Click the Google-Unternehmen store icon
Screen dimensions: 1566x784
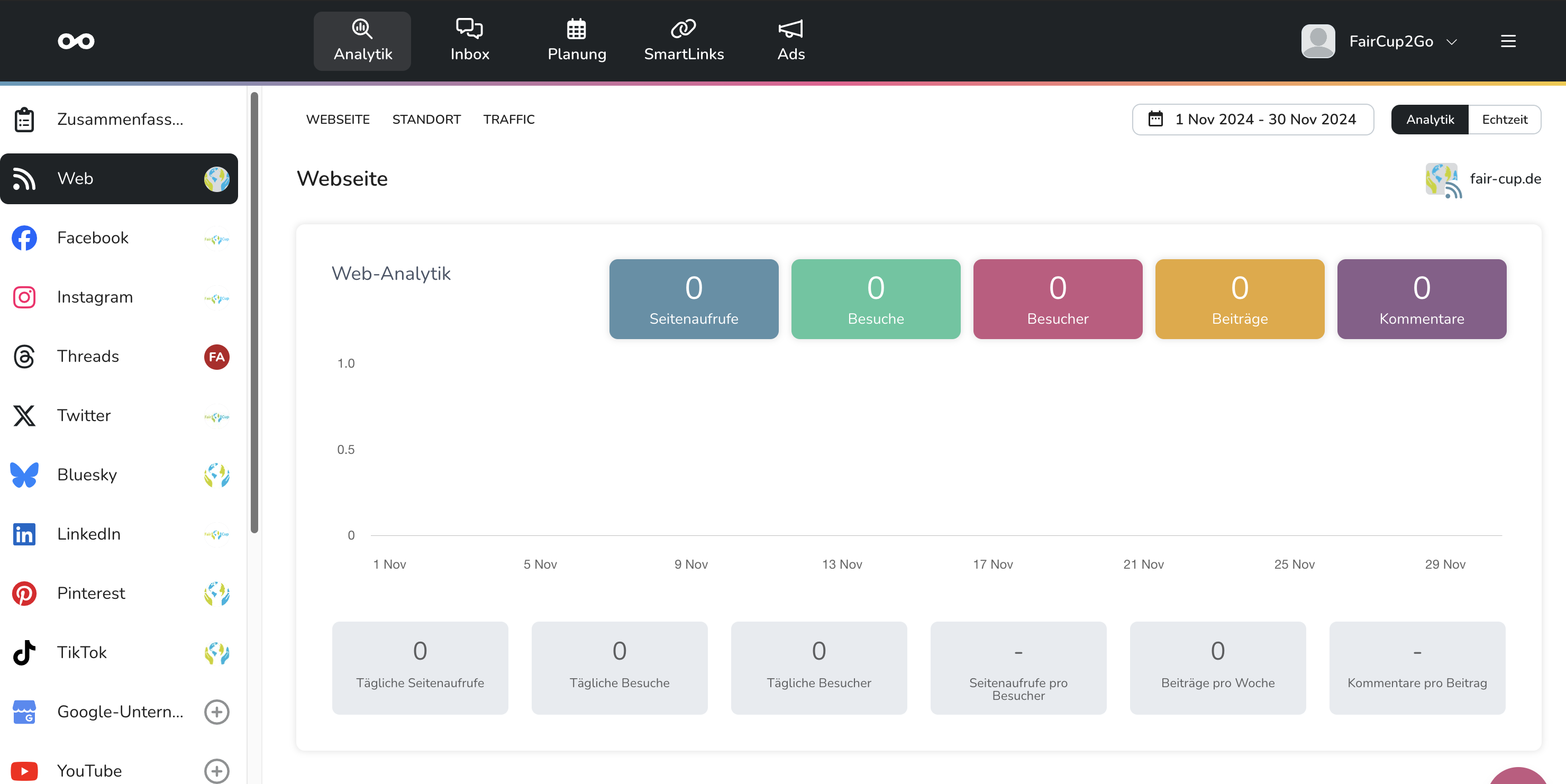pos(24,712)
